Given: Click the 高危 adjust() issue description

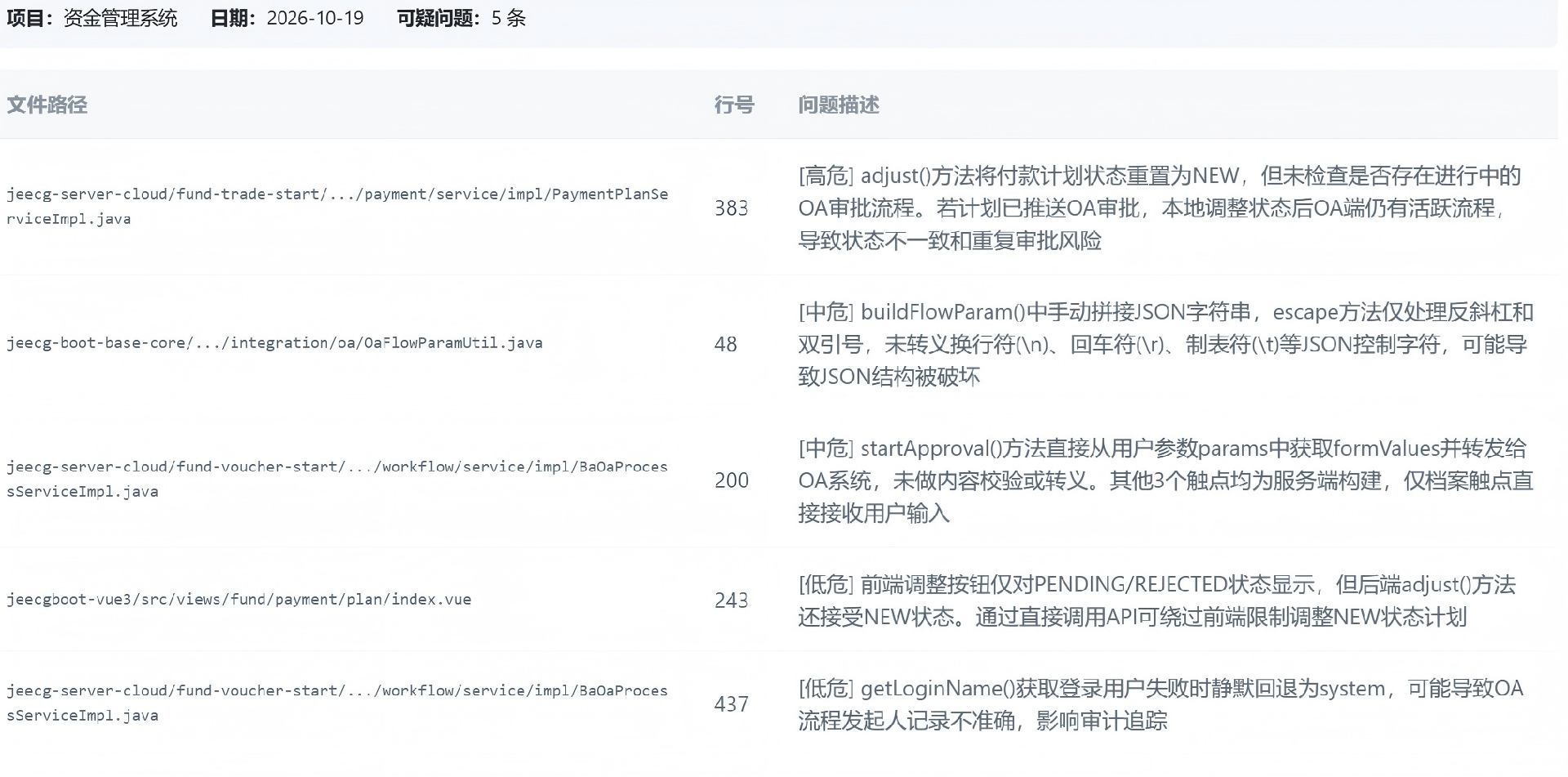Looking at the screenshot, I should (1160, 208).
